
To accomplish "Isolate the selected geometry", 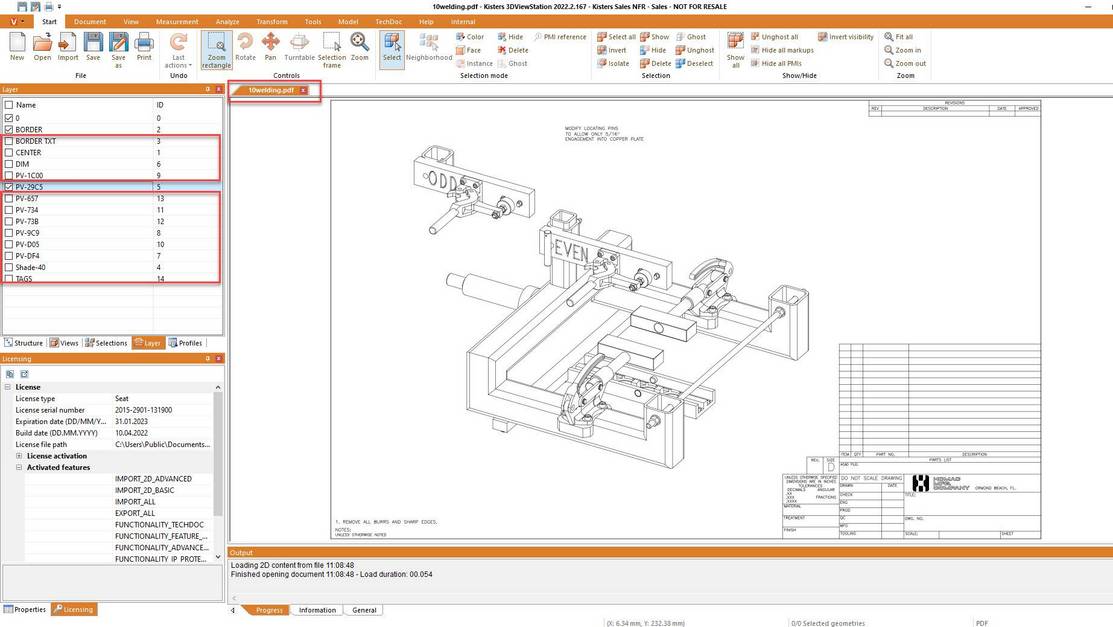I will [613, 63].
